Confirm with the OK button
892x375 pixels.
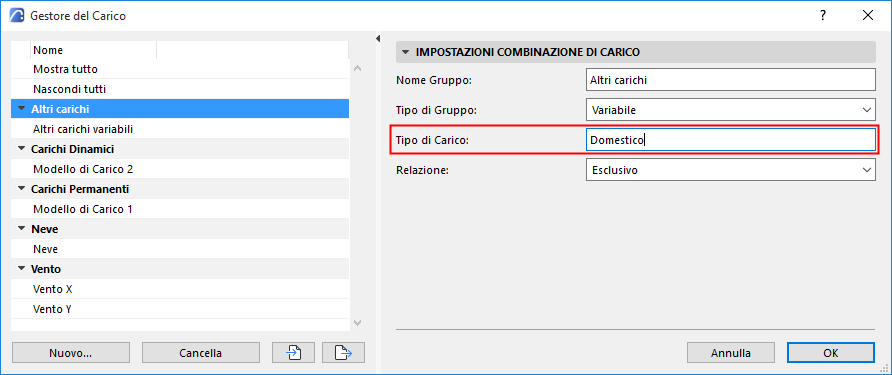click(831, 353)
